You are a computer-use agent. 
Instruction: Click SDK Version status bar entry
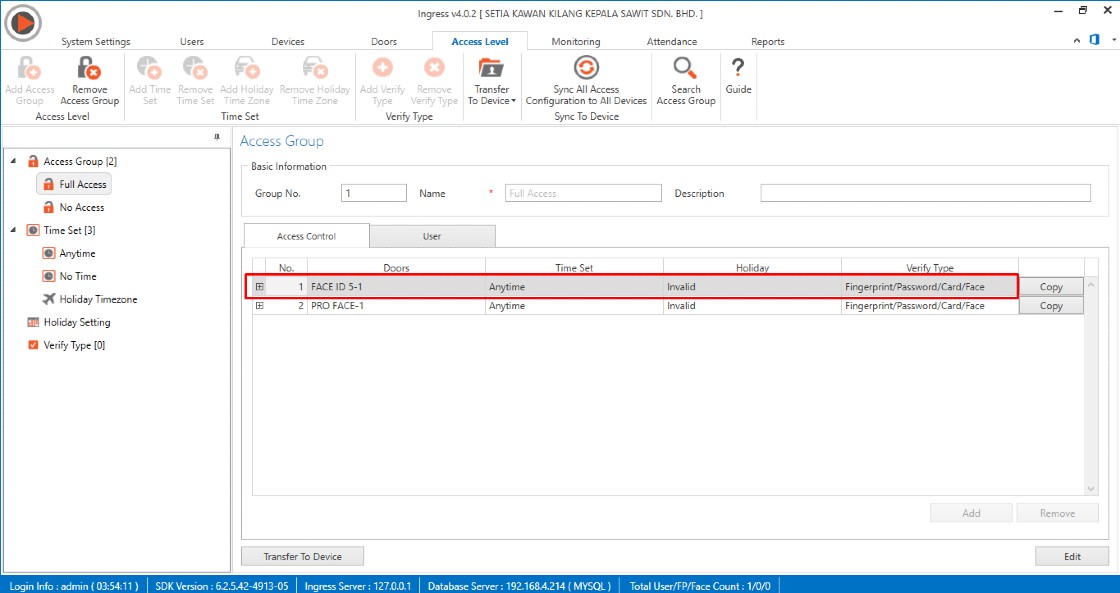[222, 586]
